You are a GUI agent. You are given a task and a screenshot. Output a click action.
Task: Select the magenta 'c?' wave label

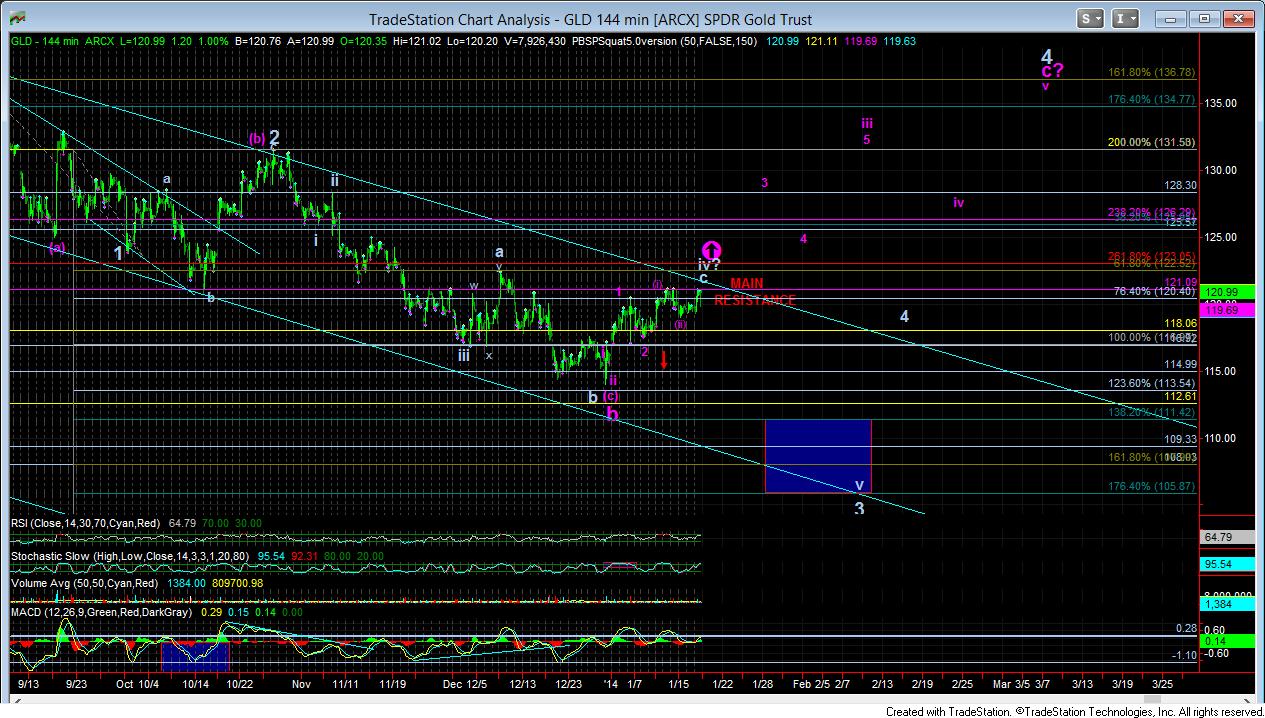coord(1051,71)
